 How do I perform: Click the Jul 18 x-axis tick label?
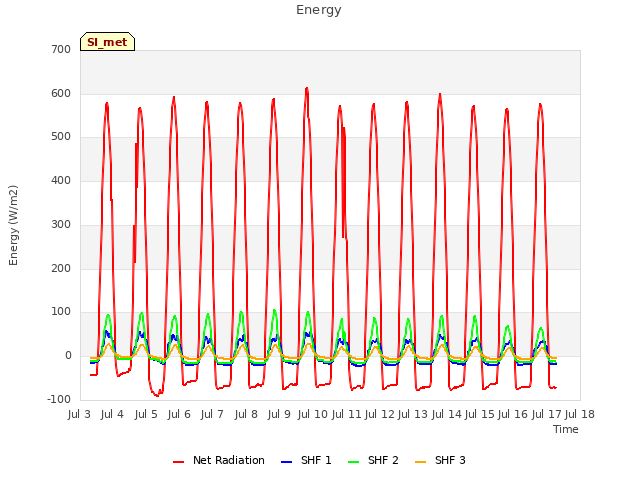pyautogui.click(x=580, y=414)
